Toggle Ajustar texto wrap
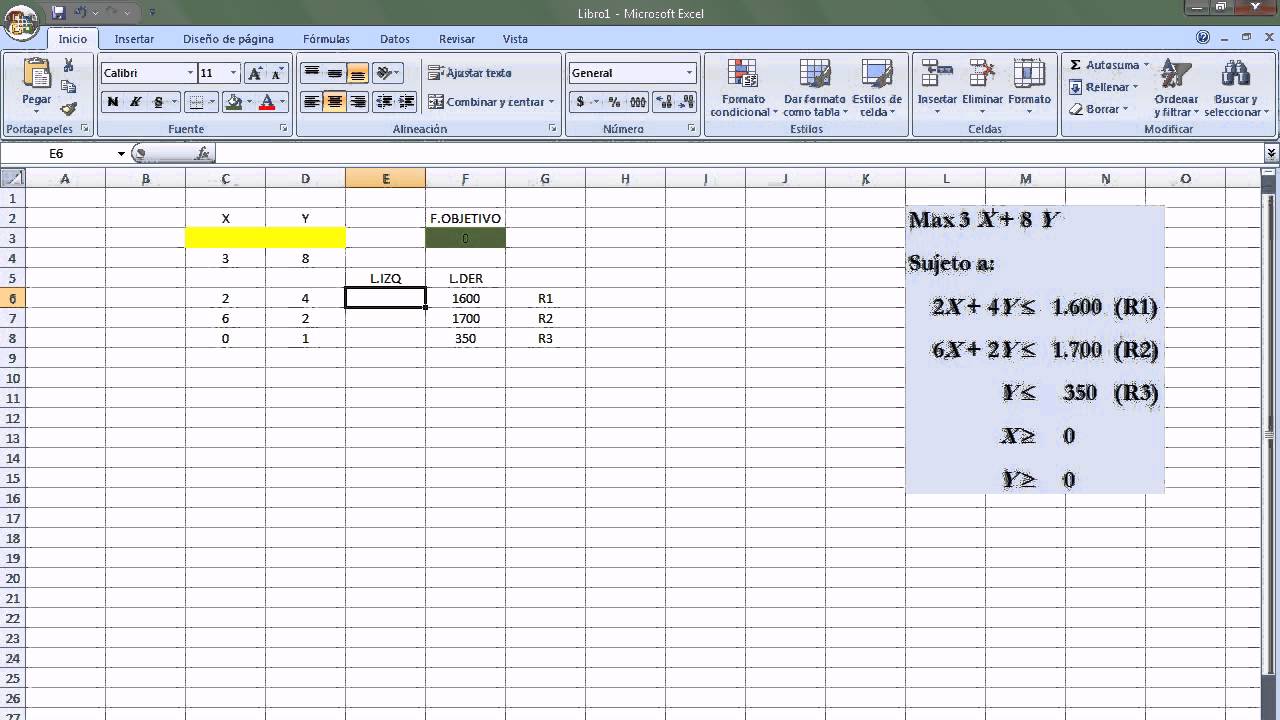The image size is (1280, 720). (x=470, y=73)
